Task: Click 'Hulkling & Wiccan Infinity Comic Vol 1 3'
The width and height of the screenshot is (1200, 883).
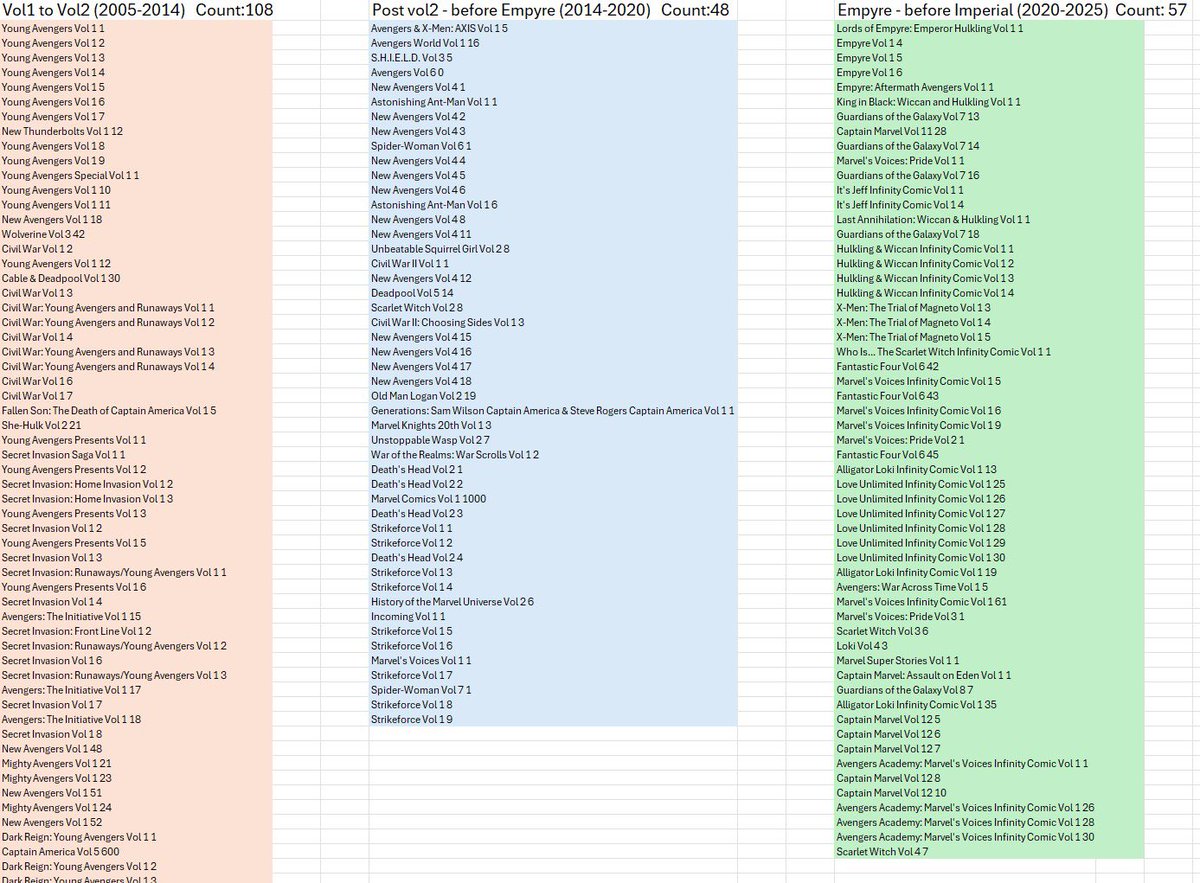Action: [990, 278]
